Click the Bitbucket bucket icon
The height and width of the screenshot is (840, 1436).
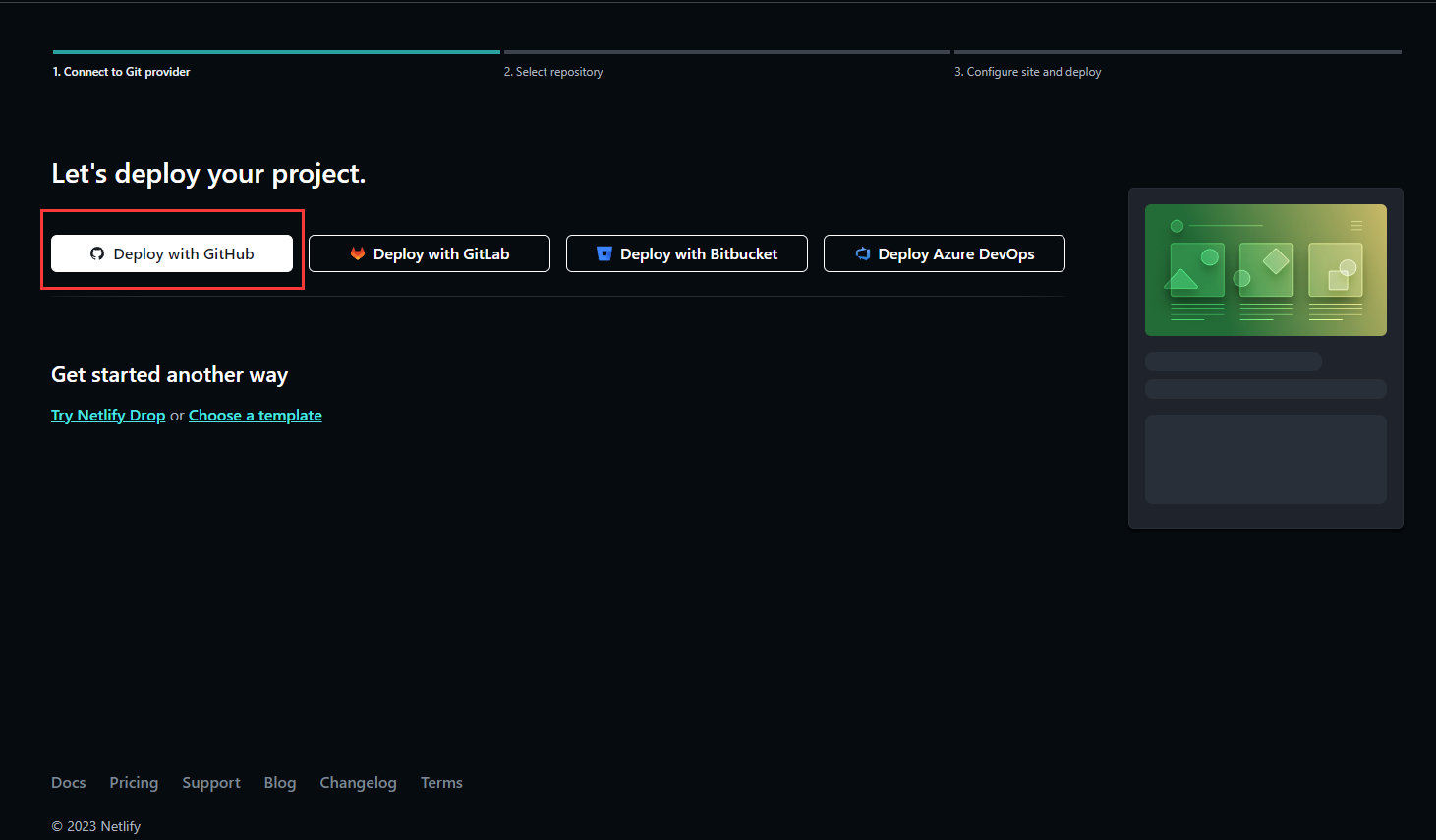(603, 253)
